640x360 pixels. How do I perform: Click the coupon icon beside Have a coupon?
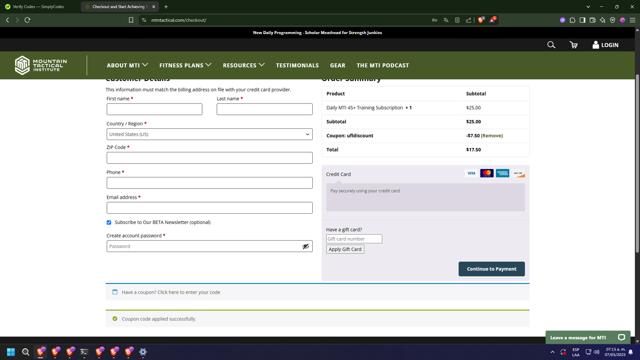(115, 292)
